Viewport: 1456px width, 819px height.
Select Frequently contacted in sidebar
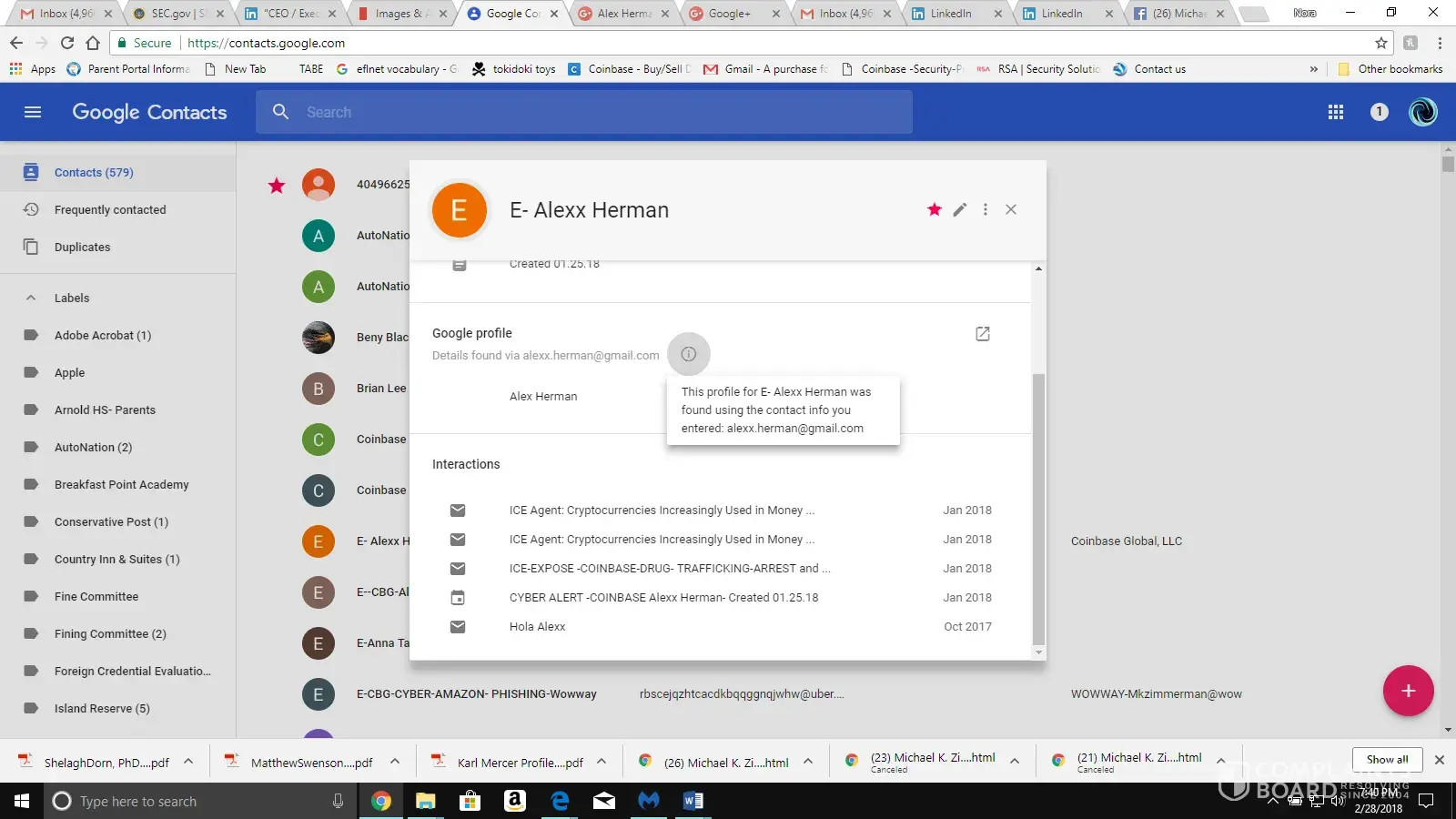click(110, 209)
